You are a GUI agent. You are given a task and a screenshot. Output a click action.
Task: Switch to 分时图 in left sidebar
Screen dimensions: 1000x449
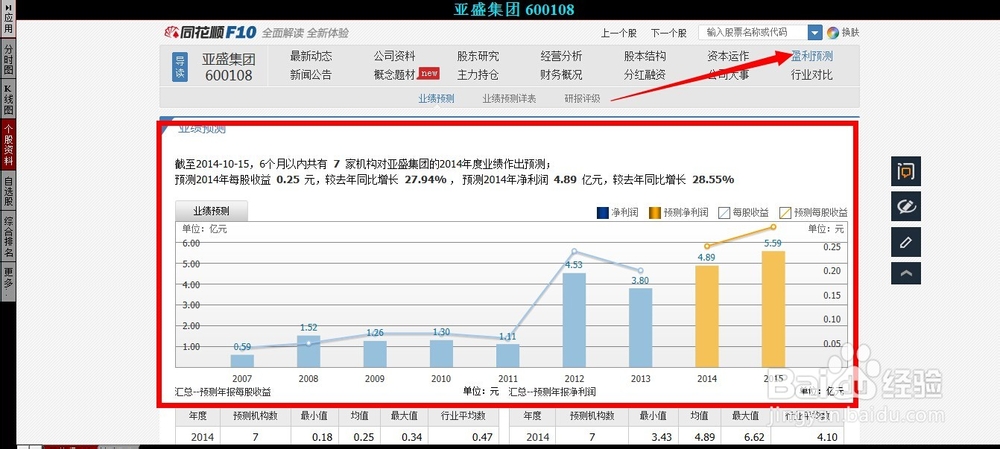click(8, 59)
